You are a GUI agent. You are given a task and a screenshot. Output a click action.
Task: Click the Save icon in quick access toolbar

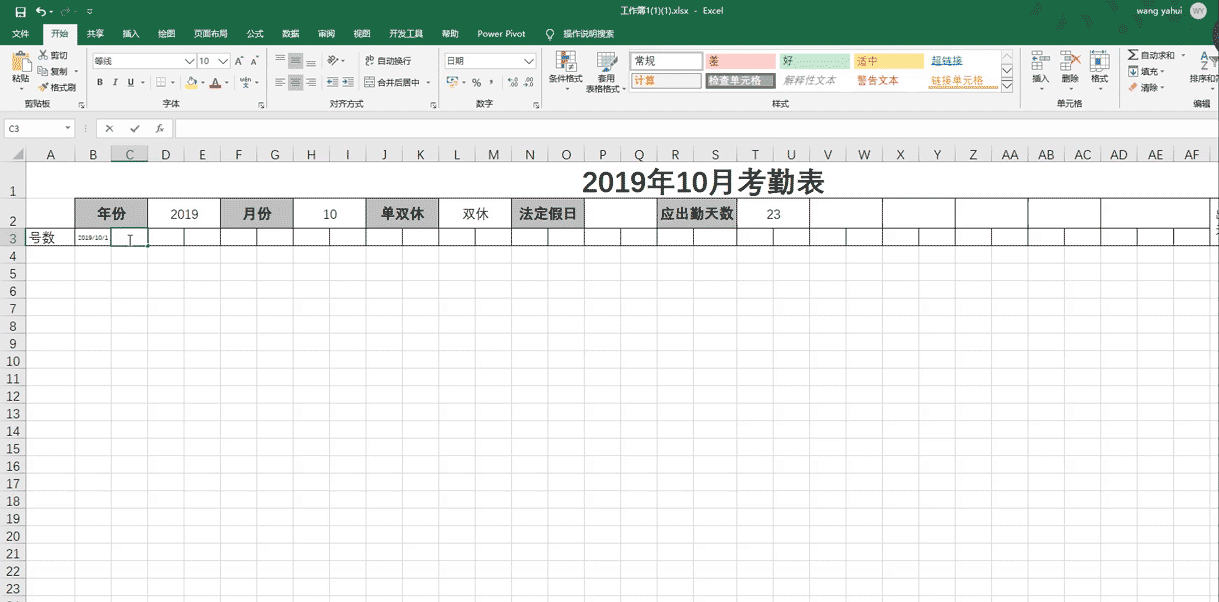[20, 12]
